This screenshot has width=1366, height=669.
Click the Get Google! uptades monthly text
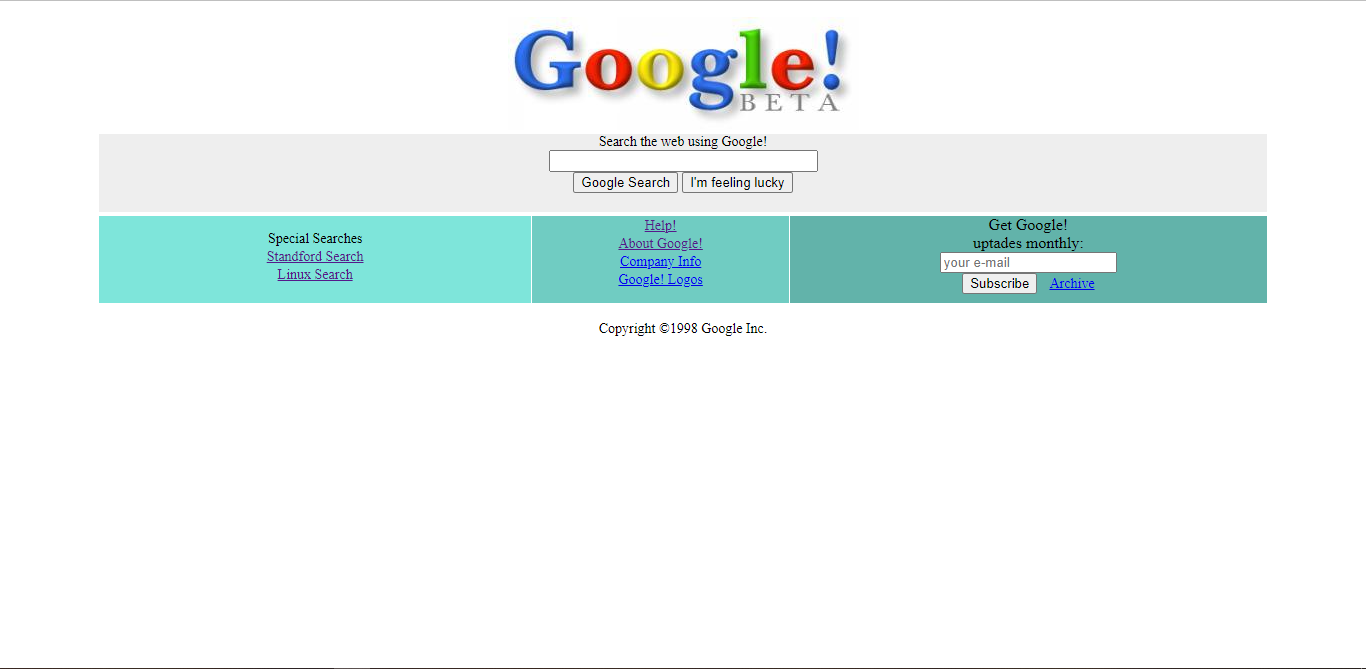pos(1028,234)
